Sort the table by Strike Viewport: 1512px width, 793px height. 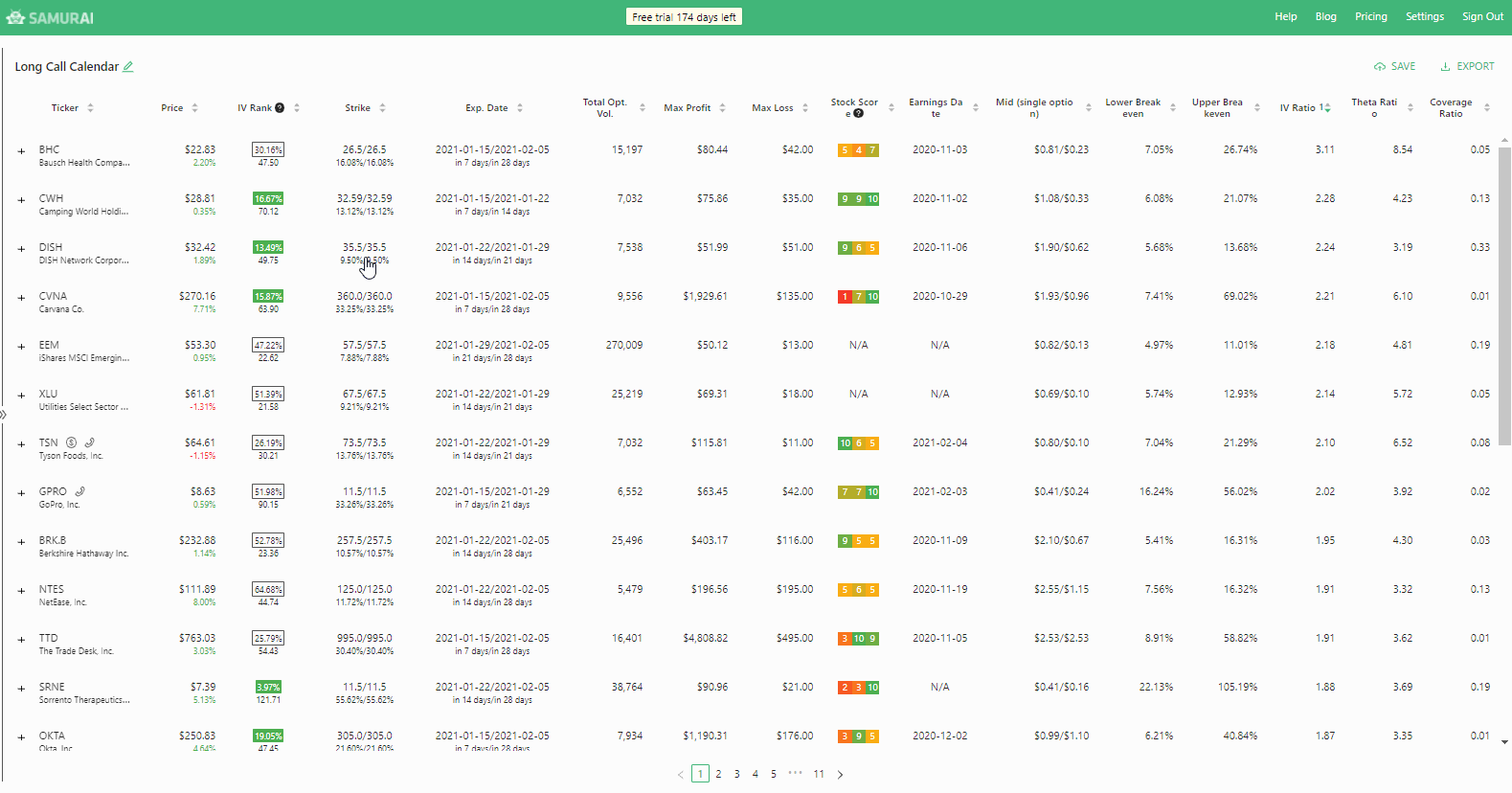pyautogui.click(x=382, y=108)
